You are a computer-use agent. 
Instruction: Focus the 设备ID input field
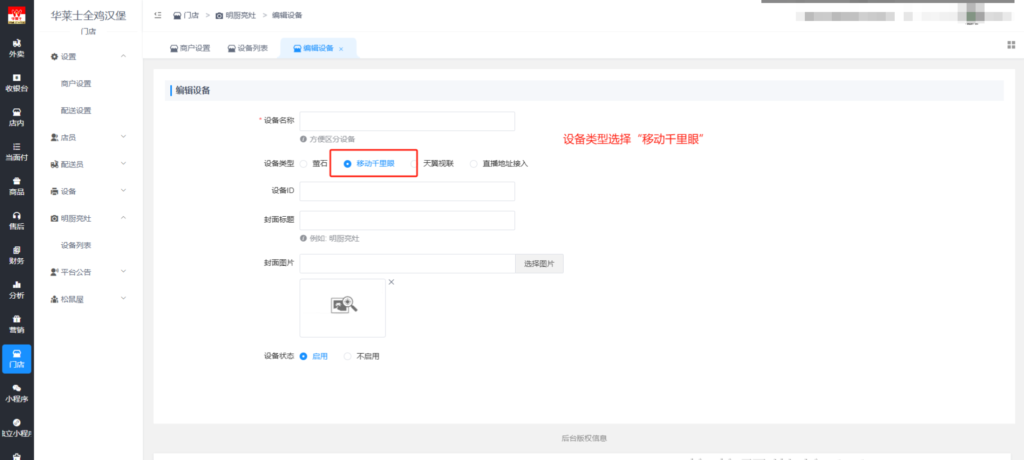407,191
